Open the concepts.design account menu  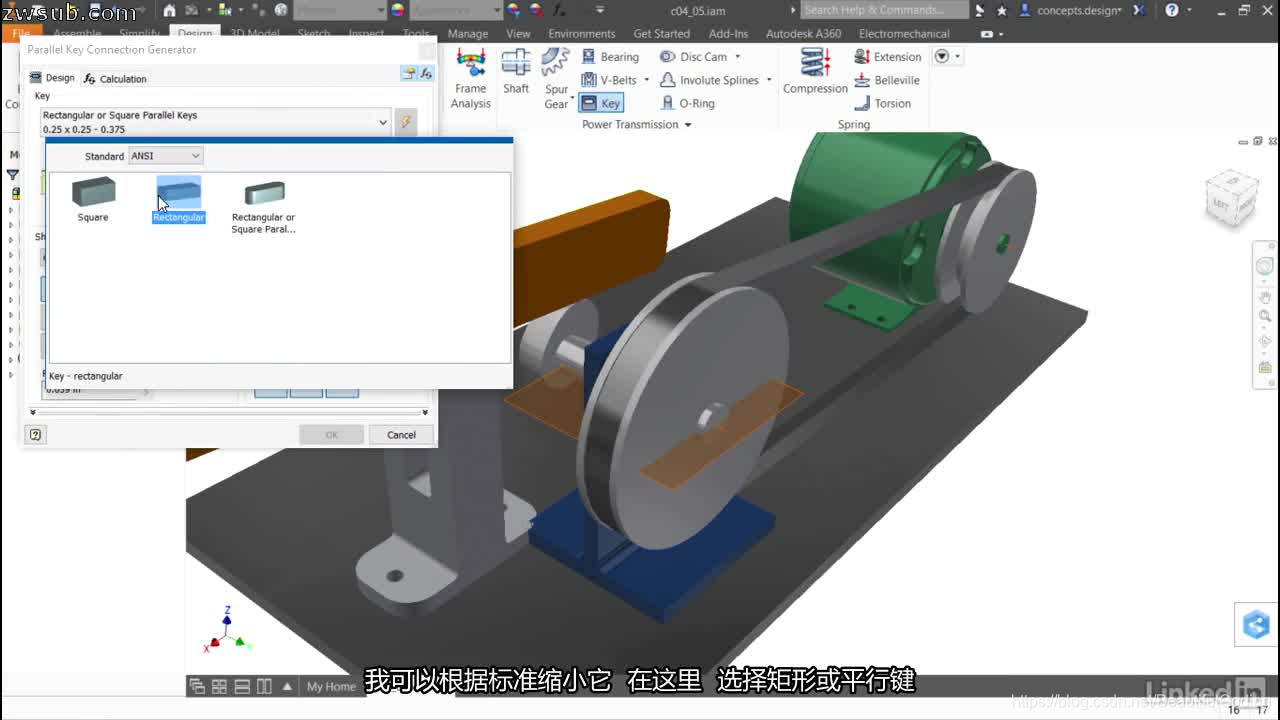point(1070,10)
